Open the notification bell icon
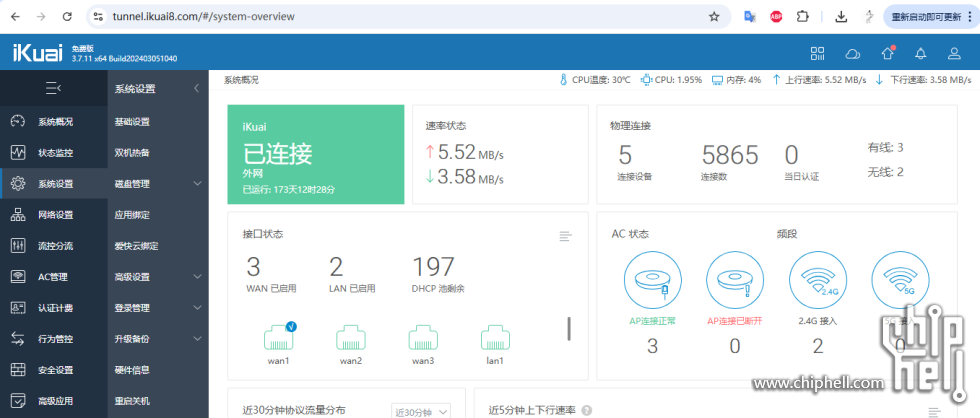Viewport: 980px width, 418px height. point(921,54)
